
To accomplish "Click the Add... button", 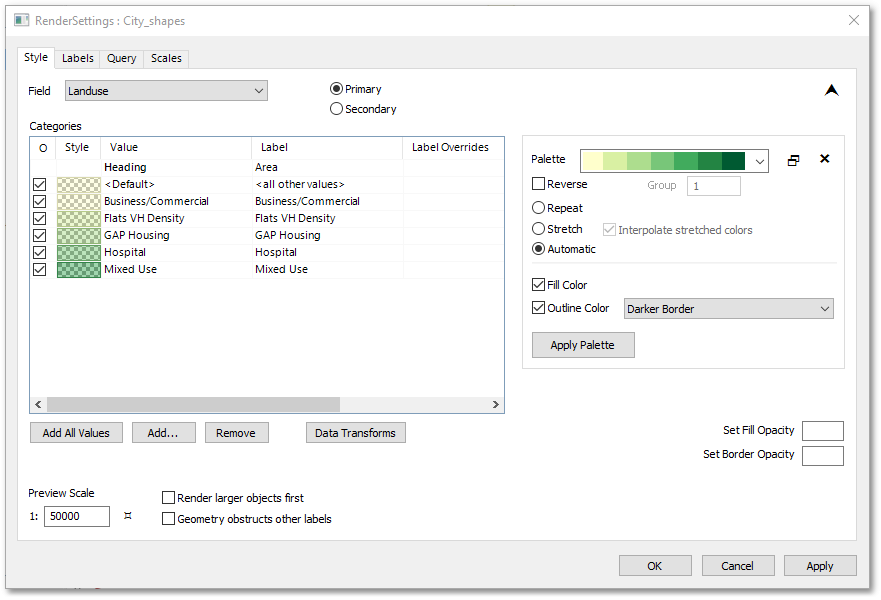I will coord(164,433).
